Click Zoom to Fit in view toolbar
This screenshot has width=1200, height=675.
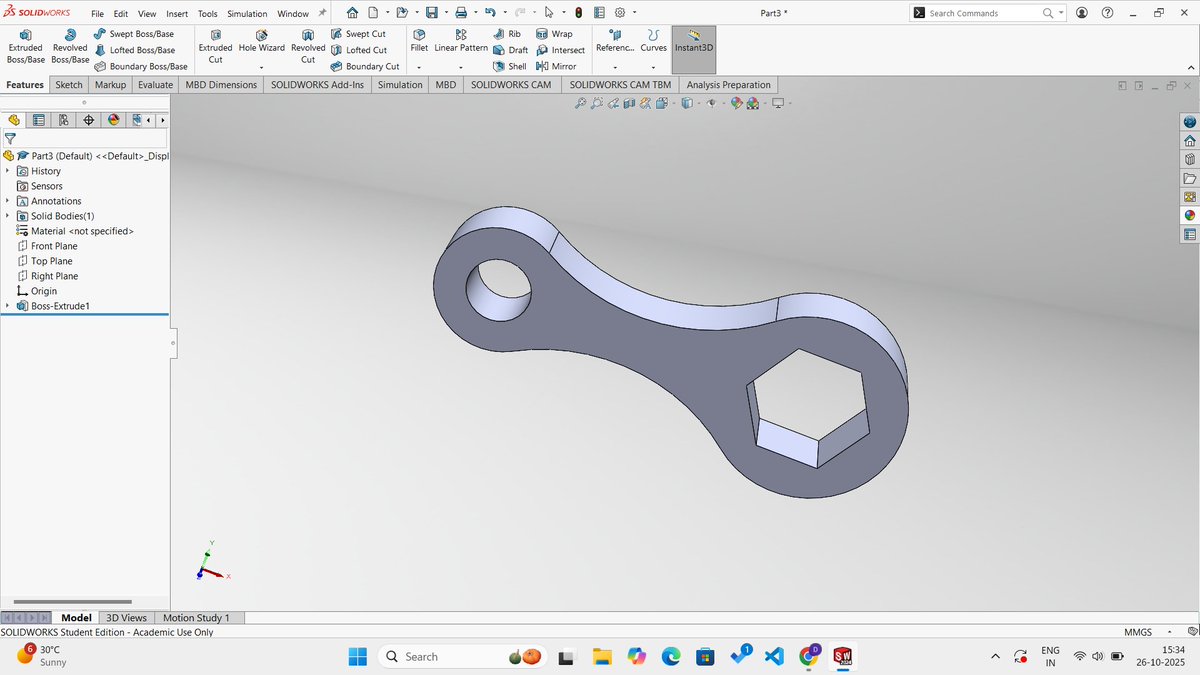point(580,103)
